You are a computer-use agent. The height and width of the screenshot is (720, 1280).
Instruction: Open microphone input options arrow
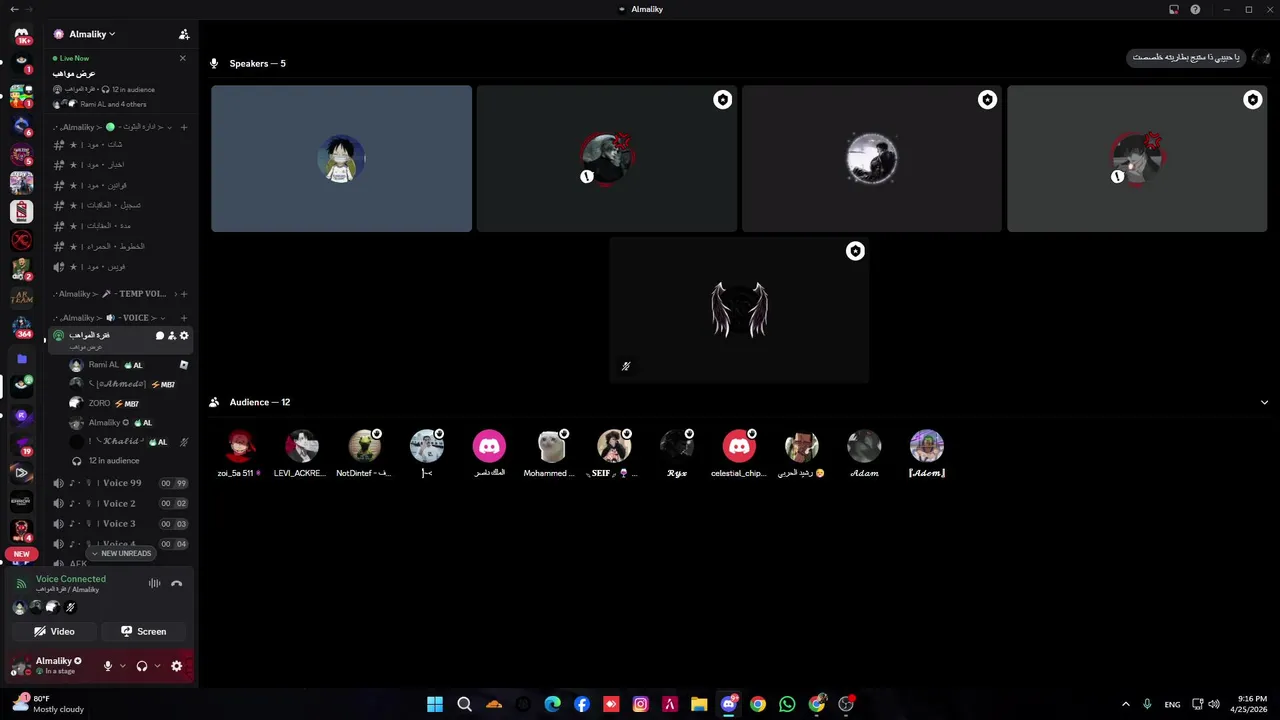pos(123,666)
